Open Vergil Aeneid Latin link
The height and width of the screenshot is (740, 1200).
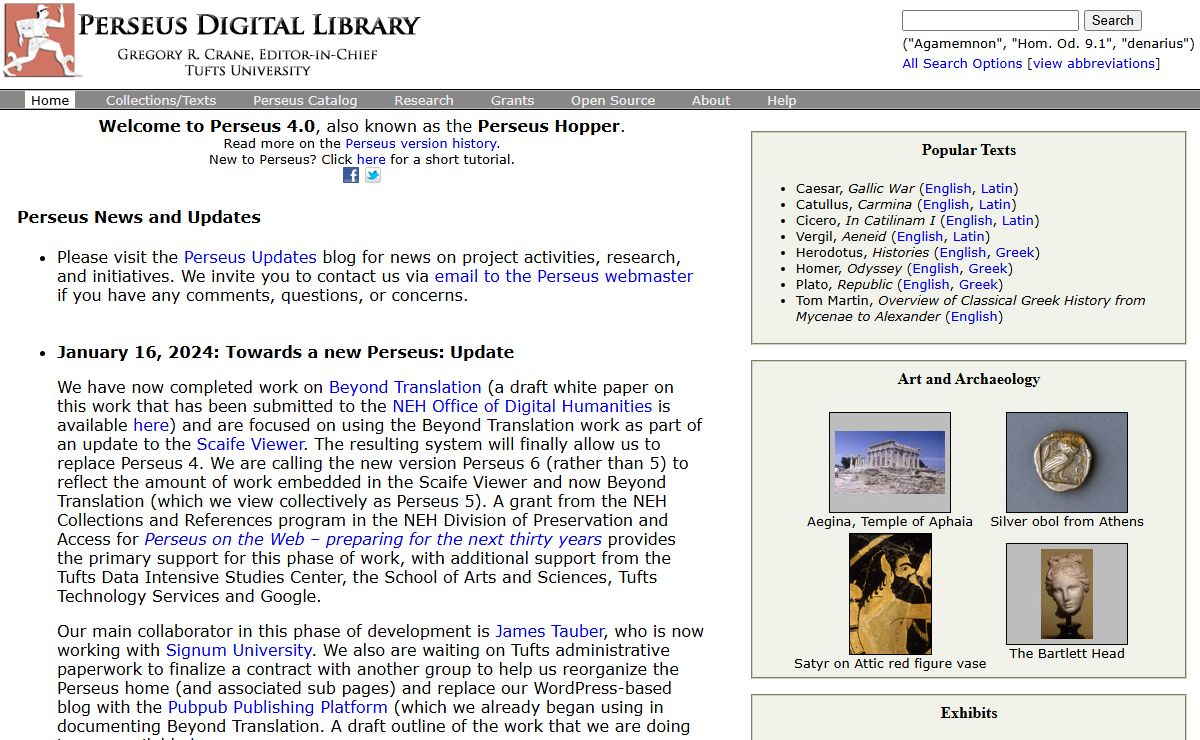click(969, 236)
